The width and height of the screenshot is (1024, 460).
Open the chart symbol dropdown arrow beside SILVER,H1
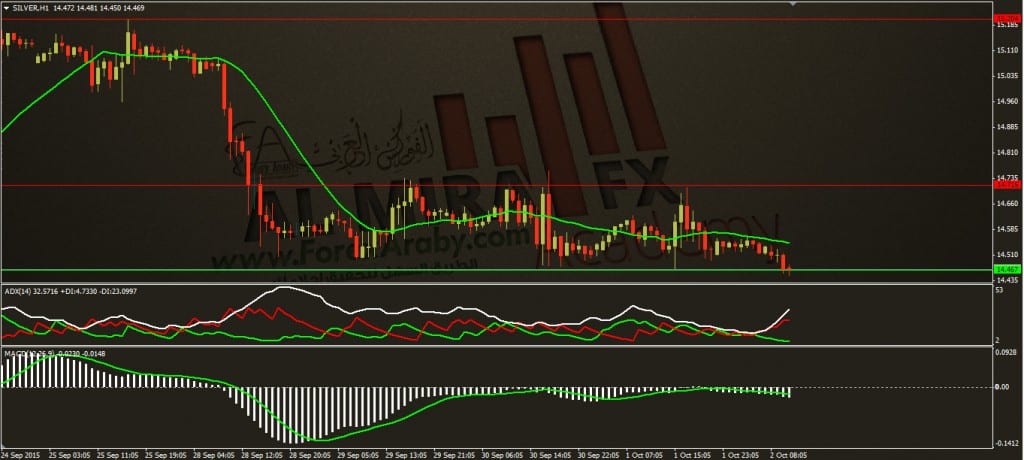[7, 8]
